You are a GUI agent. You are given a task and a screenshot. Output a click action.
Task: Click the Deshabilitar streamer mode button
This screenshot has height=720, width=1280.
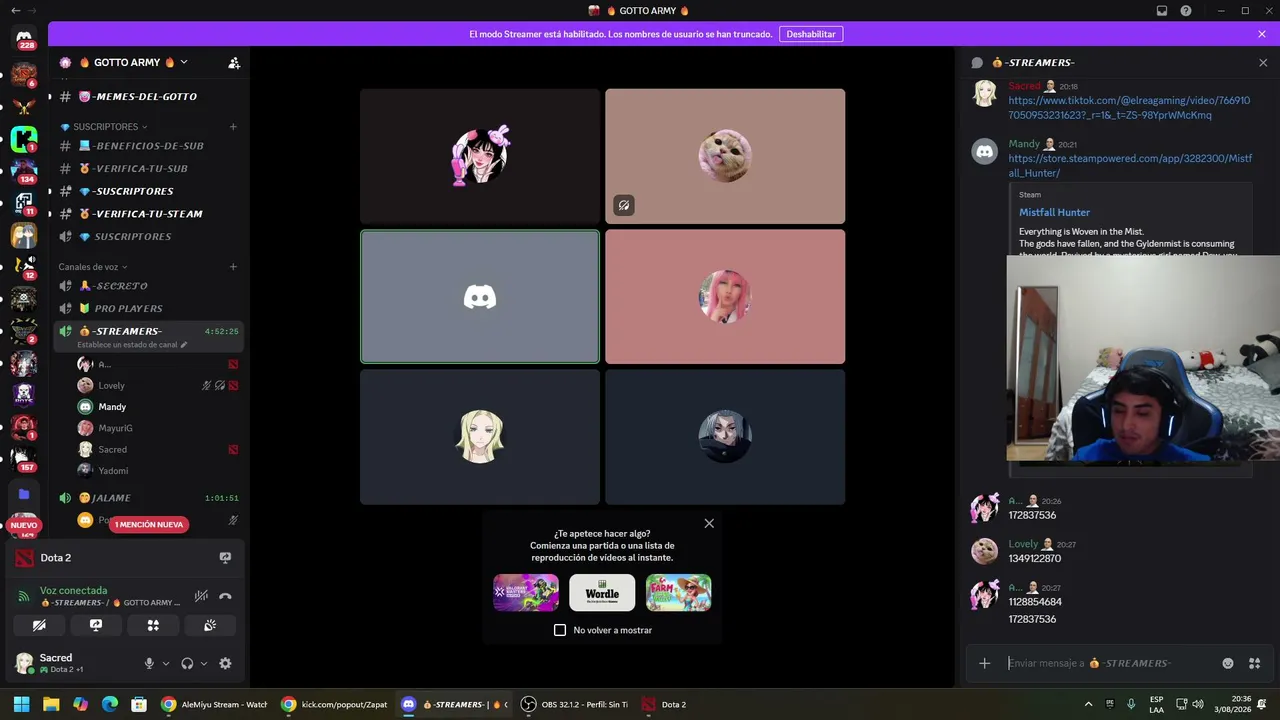811,34
